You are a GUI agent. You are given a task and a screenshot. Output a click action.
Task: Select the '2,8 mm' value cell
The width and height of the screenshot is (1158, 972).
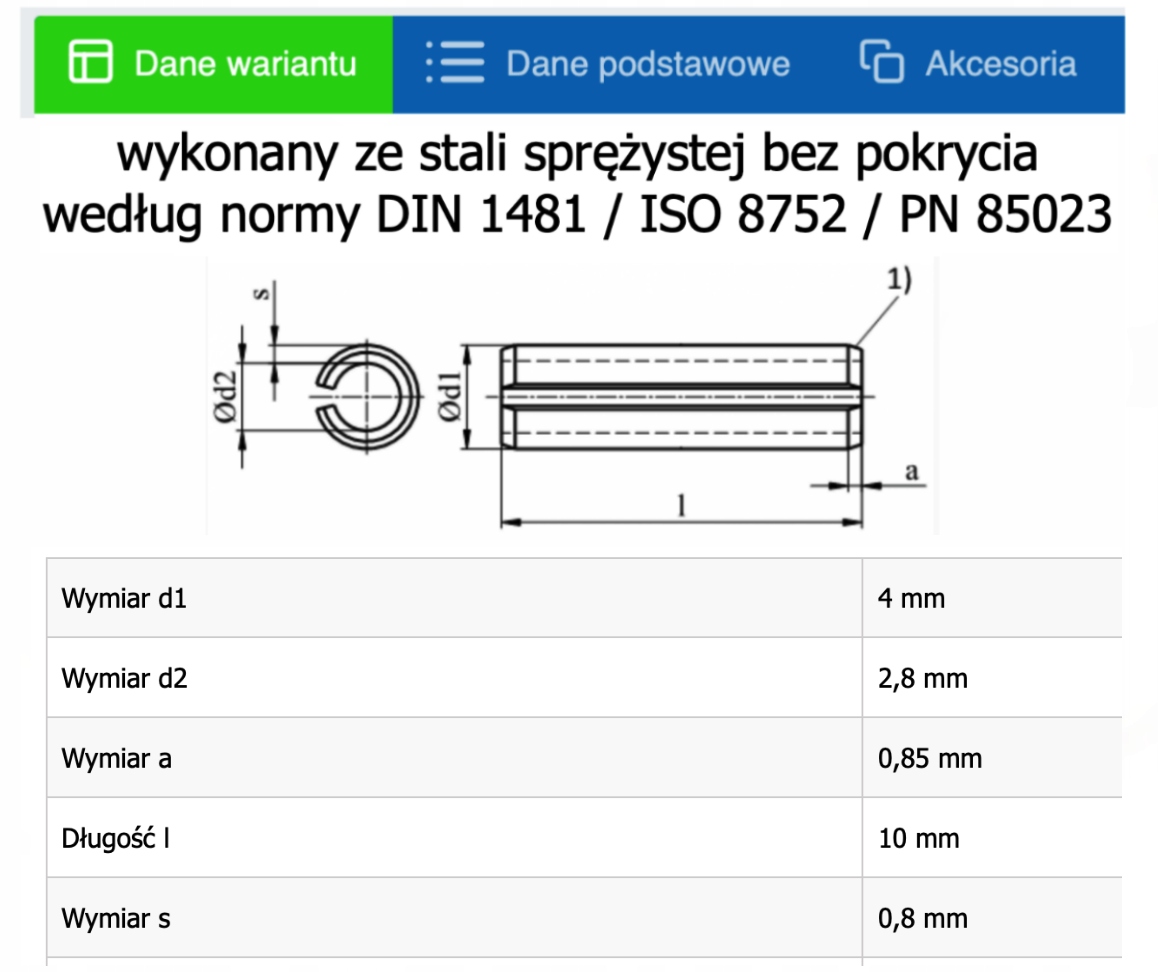pos(992,678)
